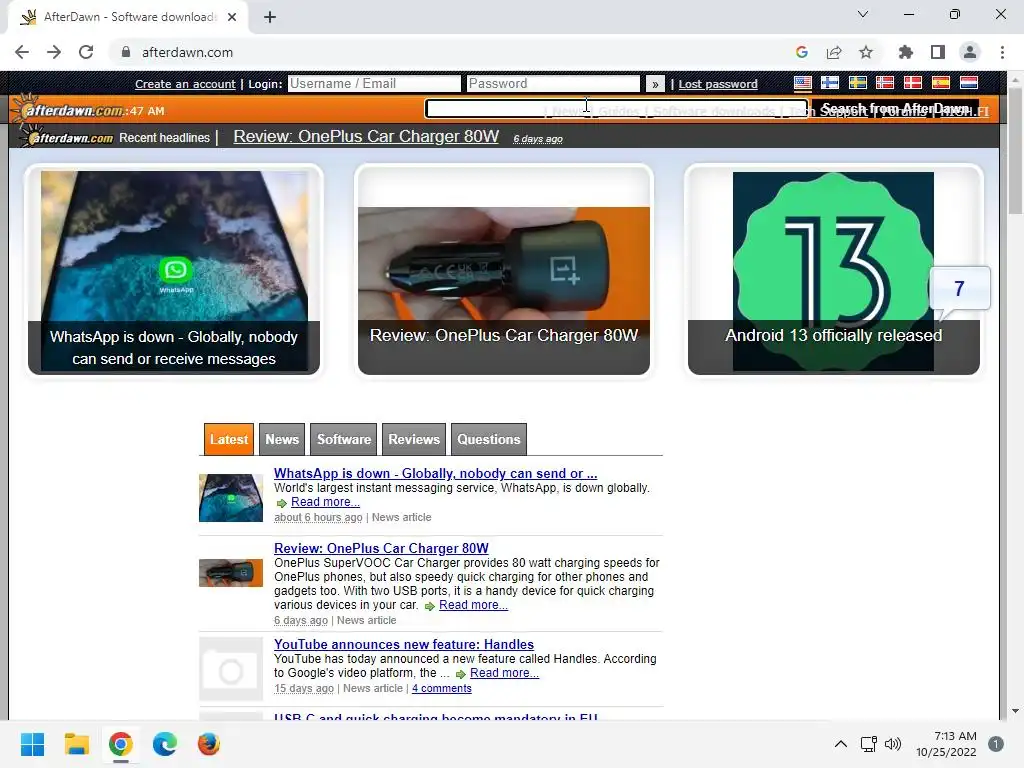Click the Google icon in address bar
The width and height of the screenshot is (1024, 768).
pyautogui.click(x=802, y=52)
